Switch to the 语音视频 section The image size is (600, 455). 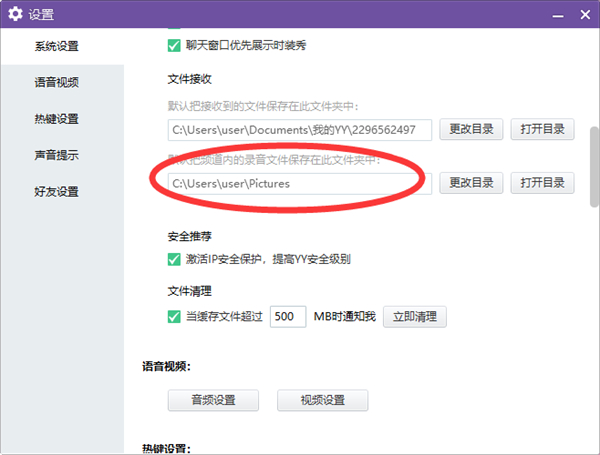click(x=56, y=83)
